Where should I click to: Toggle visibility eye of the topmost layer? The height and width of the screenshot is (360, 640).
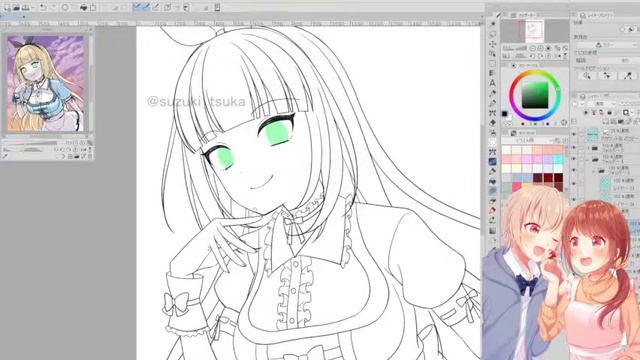tap(574, 134)
